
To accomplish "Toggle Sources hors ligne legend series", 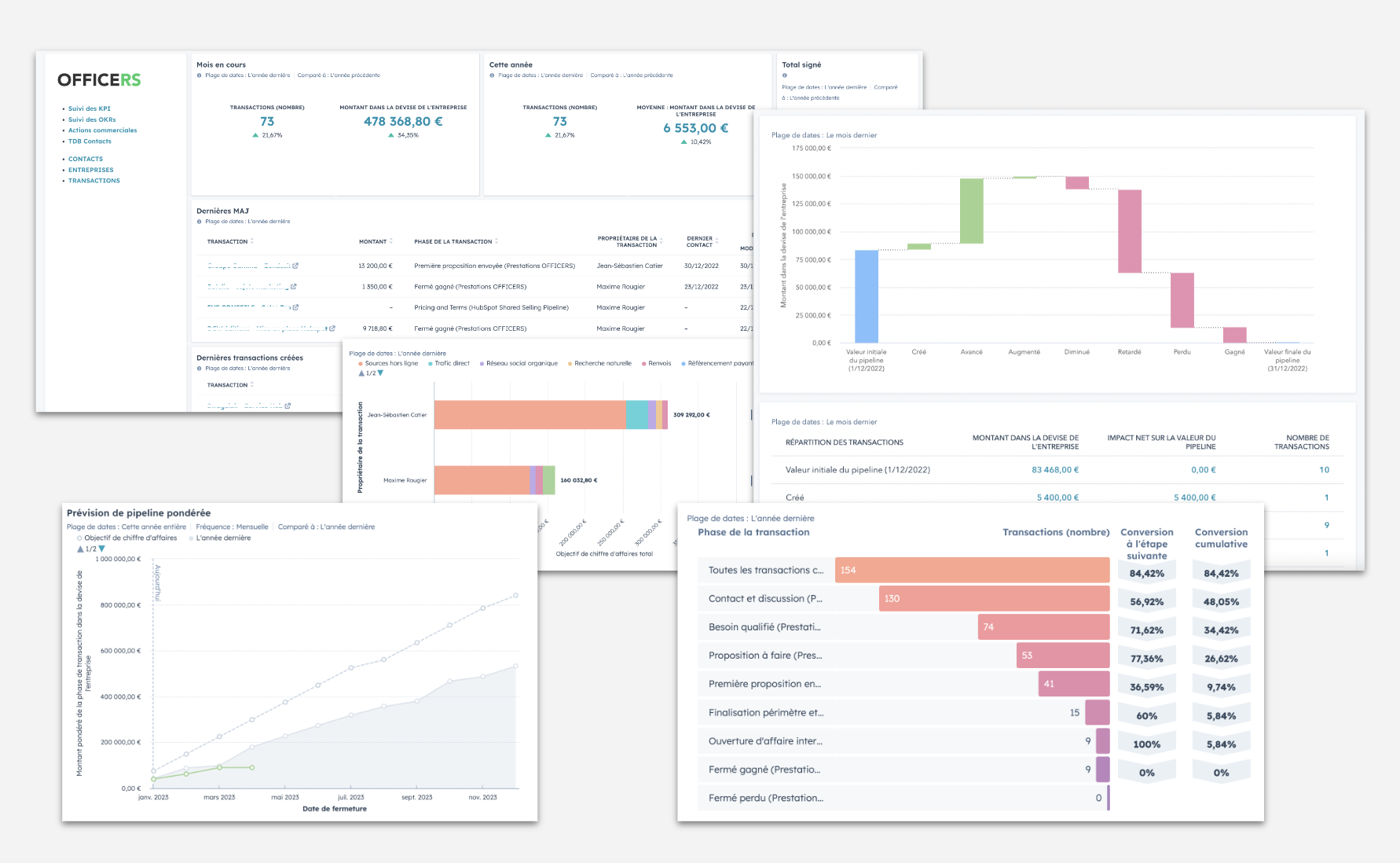I will (x=388, y=363).
